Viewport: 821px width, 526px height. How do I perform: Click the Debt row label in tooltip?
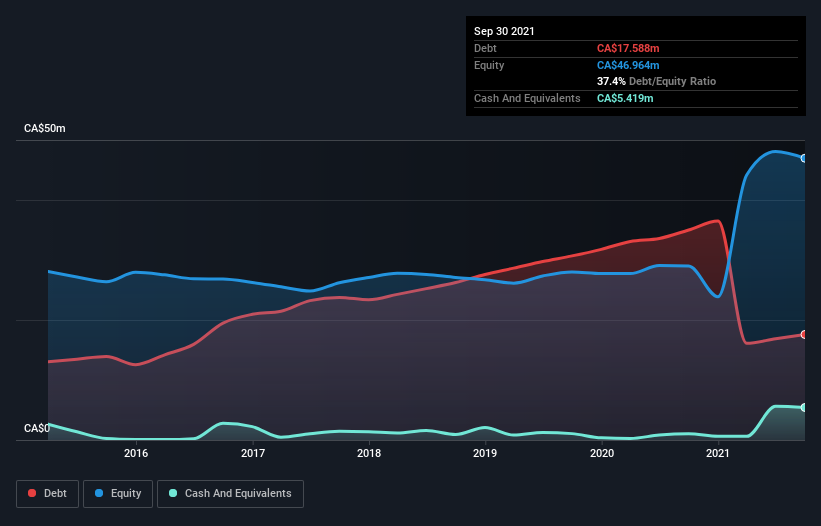(485, 48)
